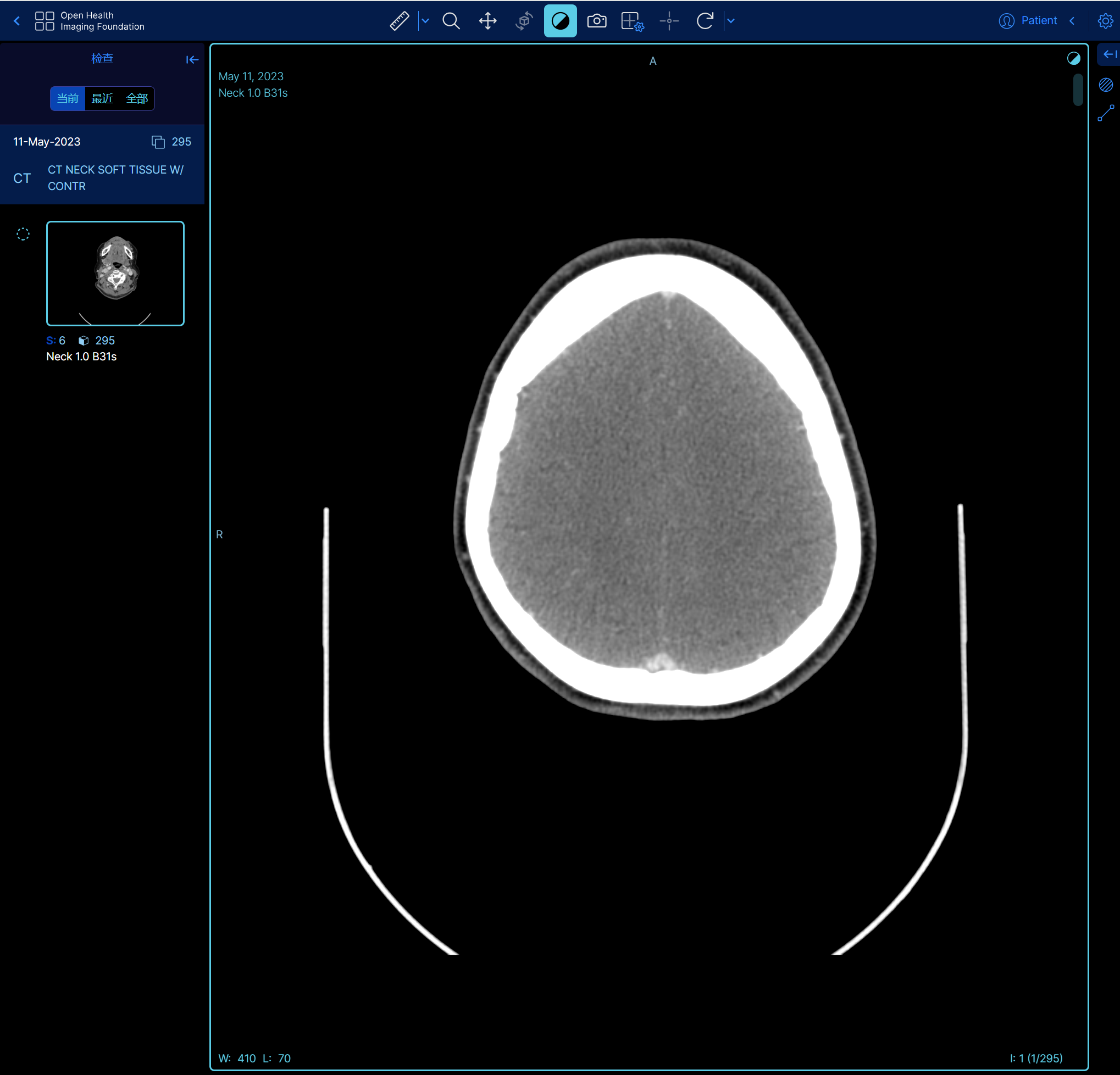Viewport: 1120px width, 1075px height.
Task: Click the viewport window level status icon
Action: [1074, 58]
